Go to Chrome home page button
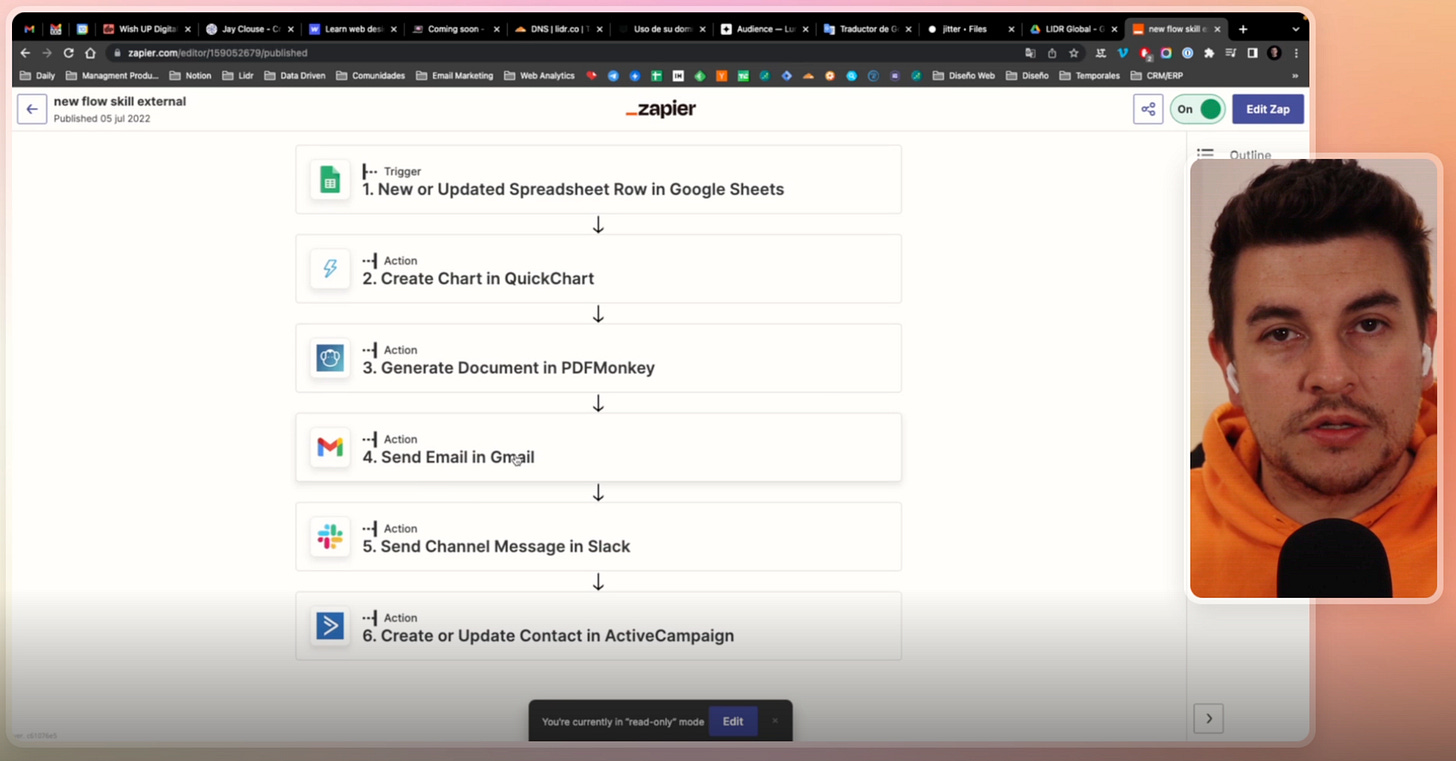 tap(90, 53)
